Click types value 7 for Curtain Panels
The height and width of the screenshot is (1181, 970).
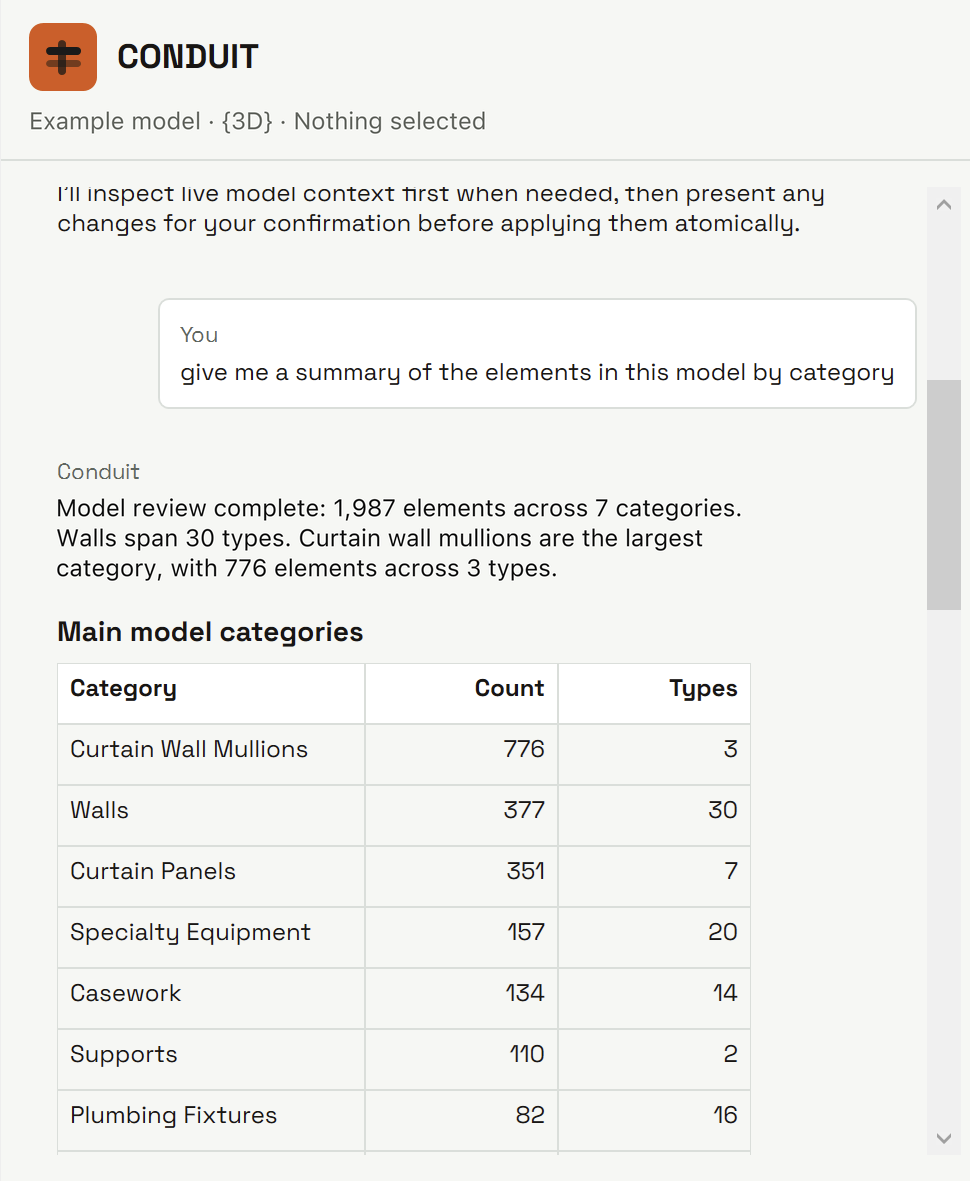click(731, 871)
